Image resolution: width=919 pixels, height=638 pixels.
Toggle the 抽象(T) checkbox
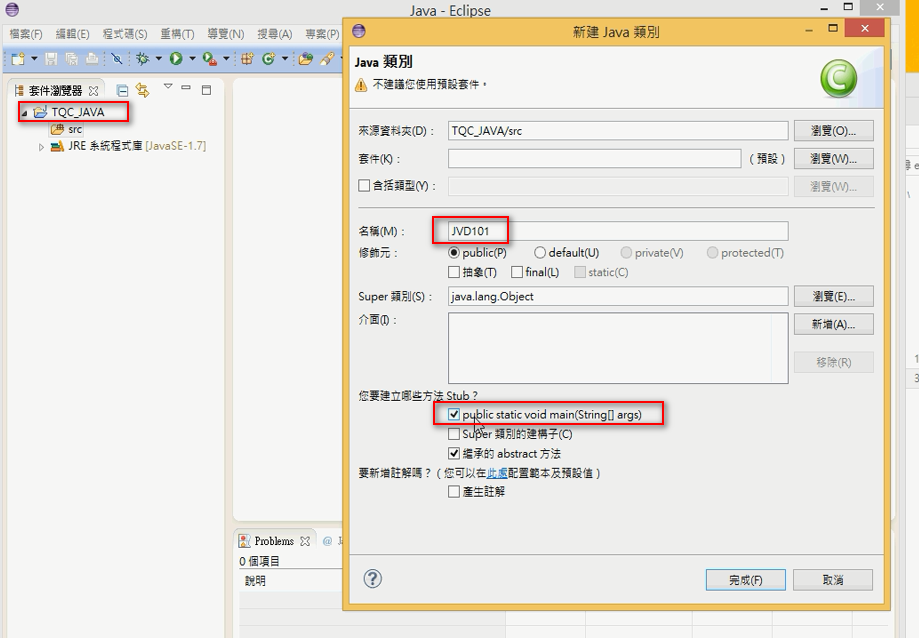(454, 272)
